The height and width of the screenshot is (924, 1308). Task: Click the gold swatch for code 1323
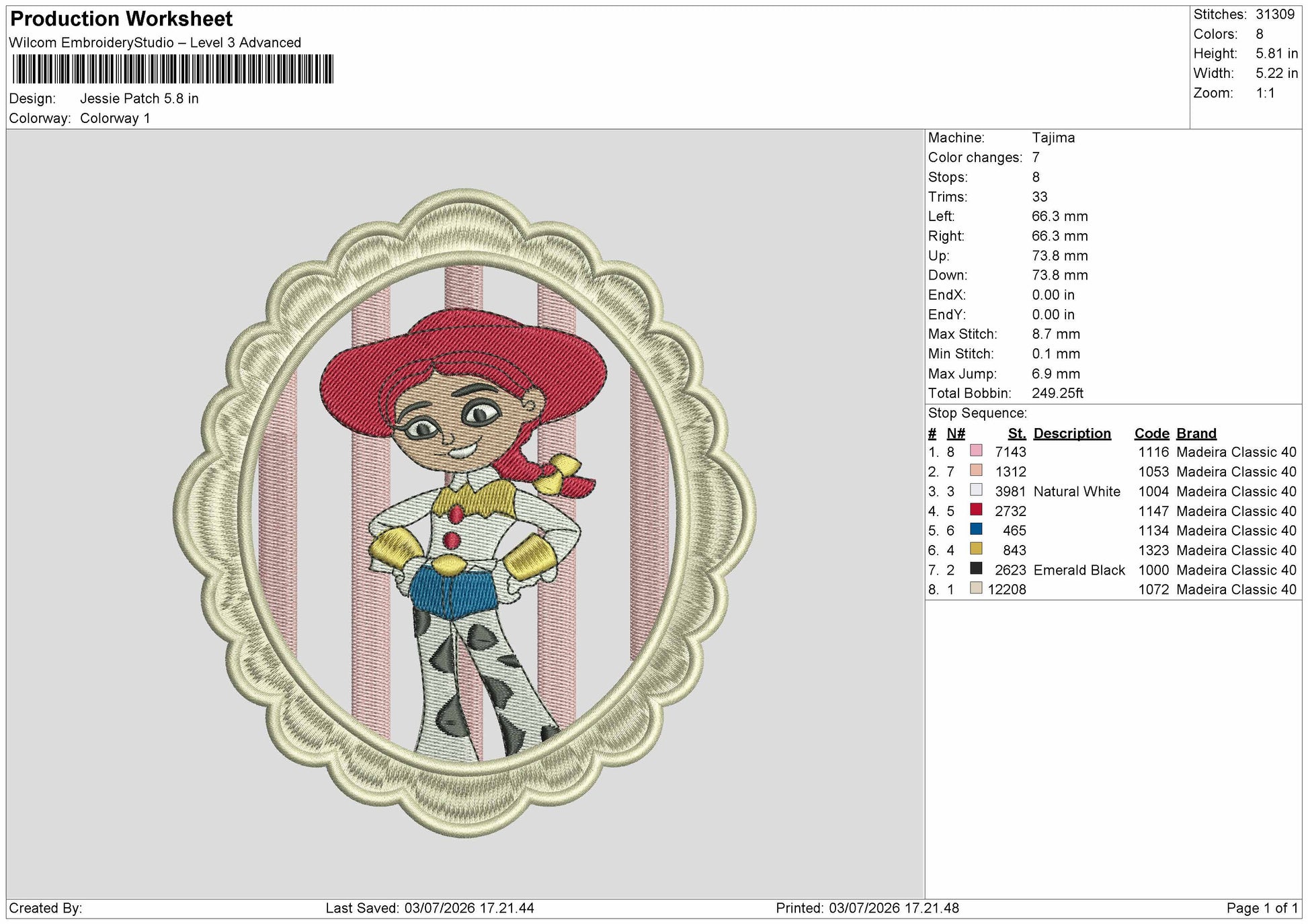point(976,548)
